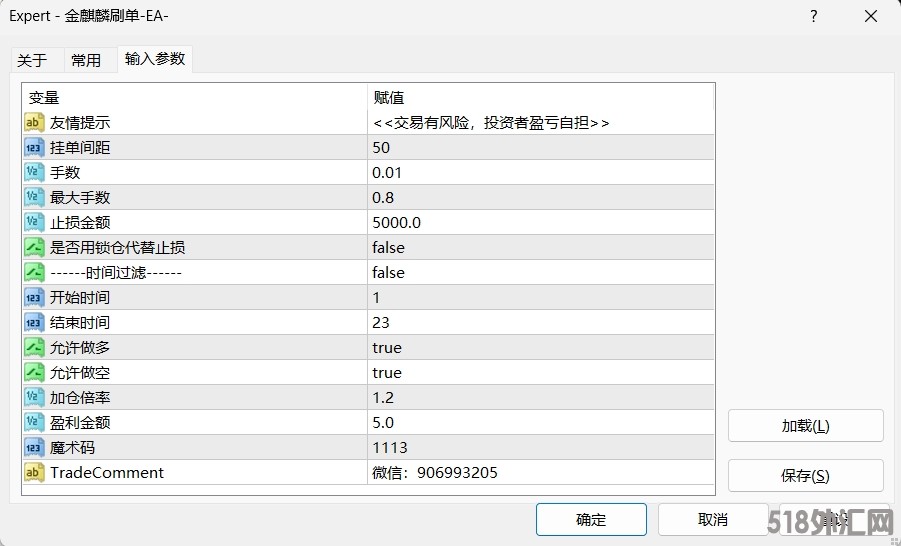Switch to the 关于 tab
This screenshot has height=546, width=901.
(x=32, y=60)
